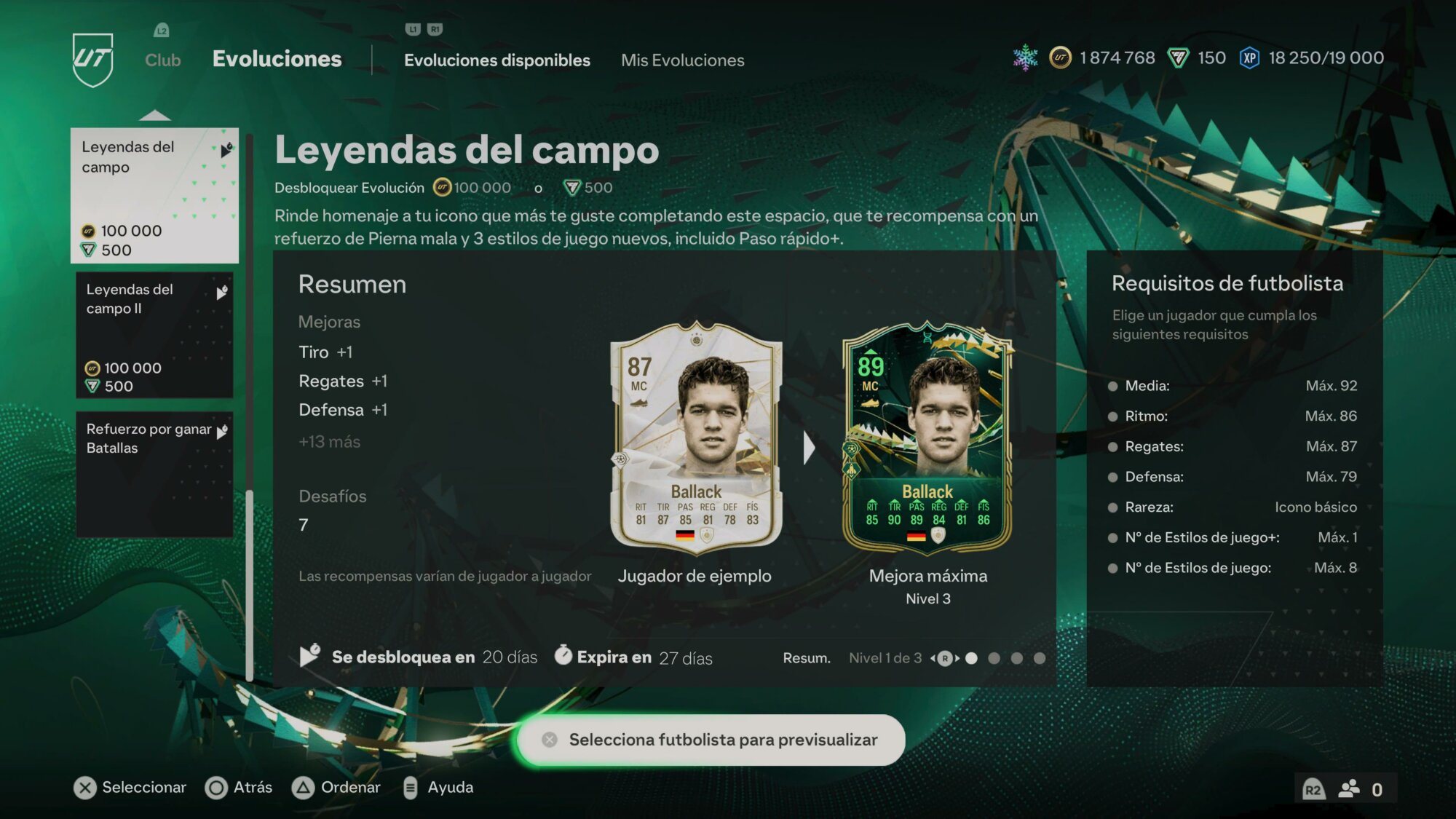The height and width of the screenshot is (819, 1456).
Task: Click the Ultimate Team shield logo
Action: tap(93, 60)
